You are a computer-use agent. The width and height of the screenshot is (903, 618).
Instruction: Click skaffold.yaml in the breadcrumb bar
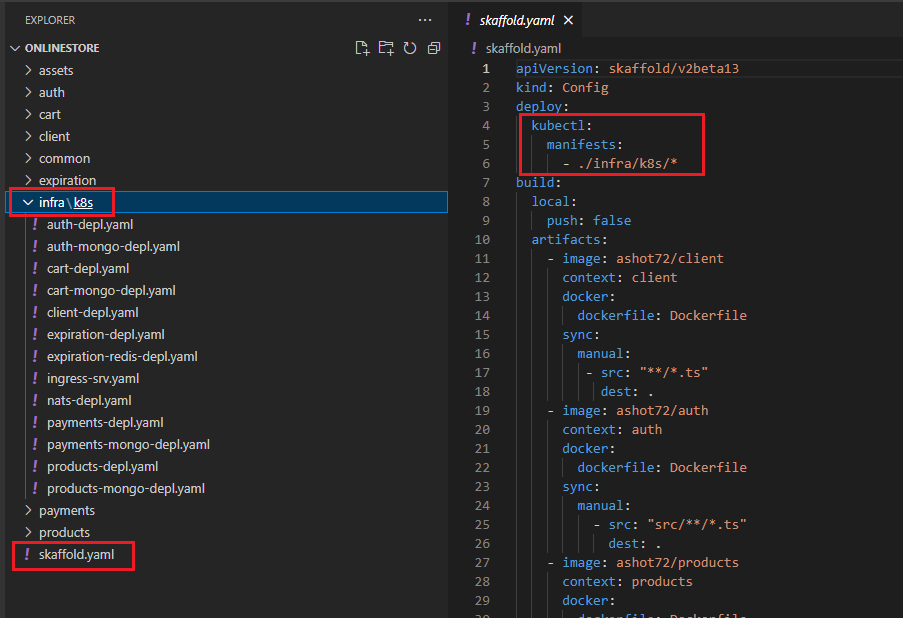[523, 48]
